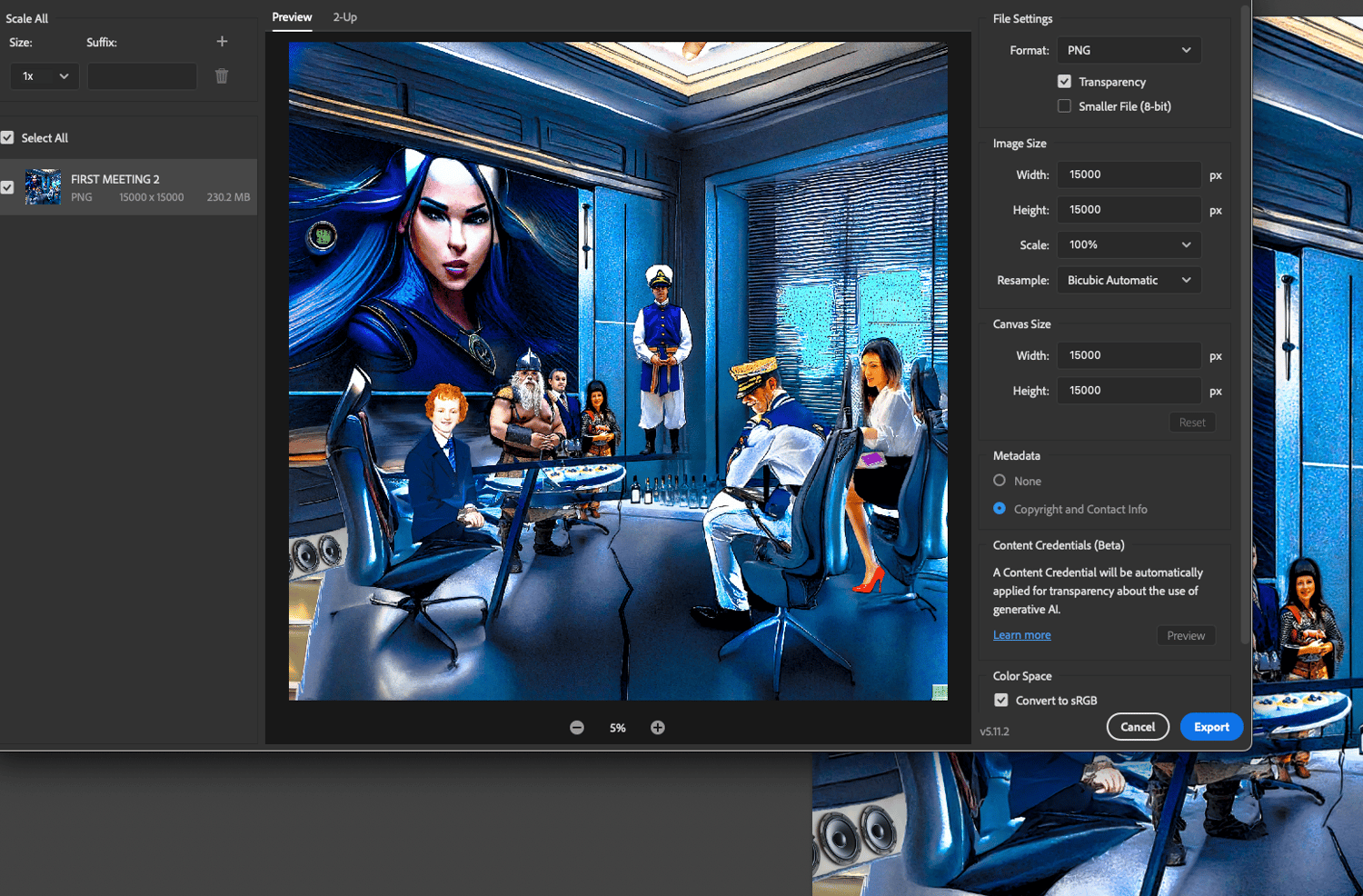The height and width of the screenshot is (896, 1363).
Task: Select the None metadata radio button
Action: tap(1000, 481)
